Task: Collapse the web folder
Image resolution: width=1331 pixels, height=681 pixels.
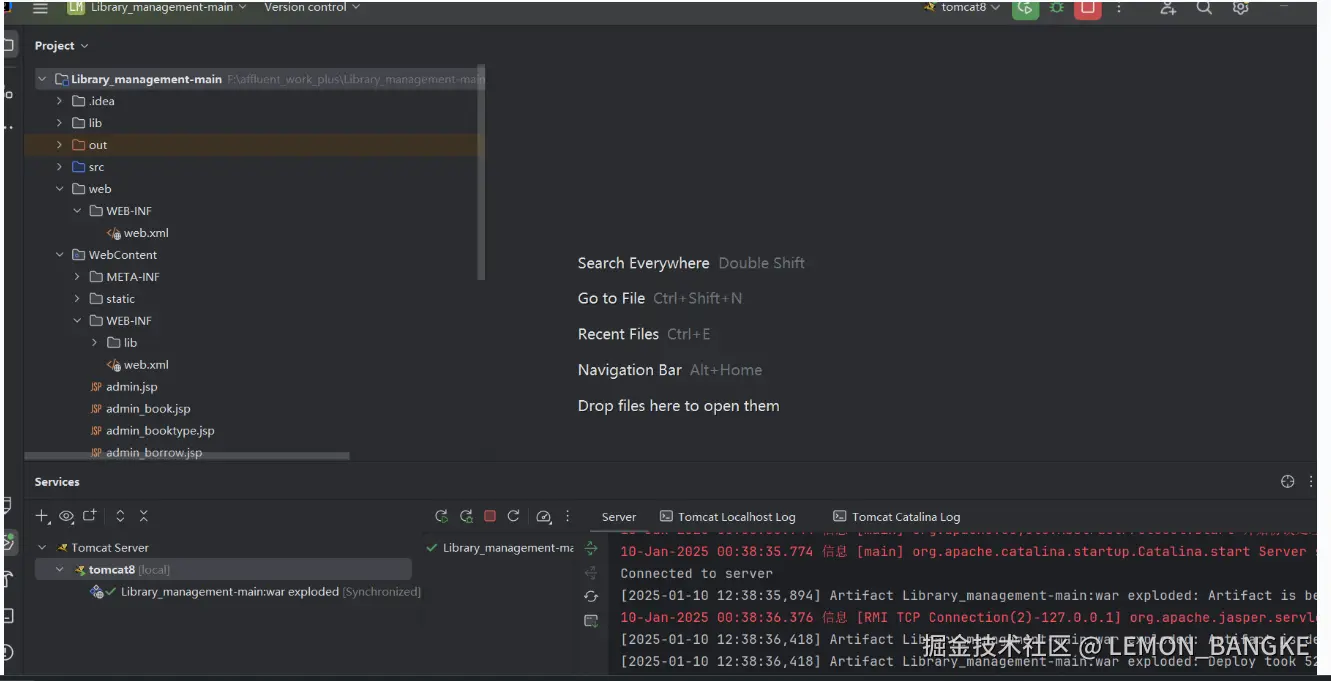Action: click(59, 189)
